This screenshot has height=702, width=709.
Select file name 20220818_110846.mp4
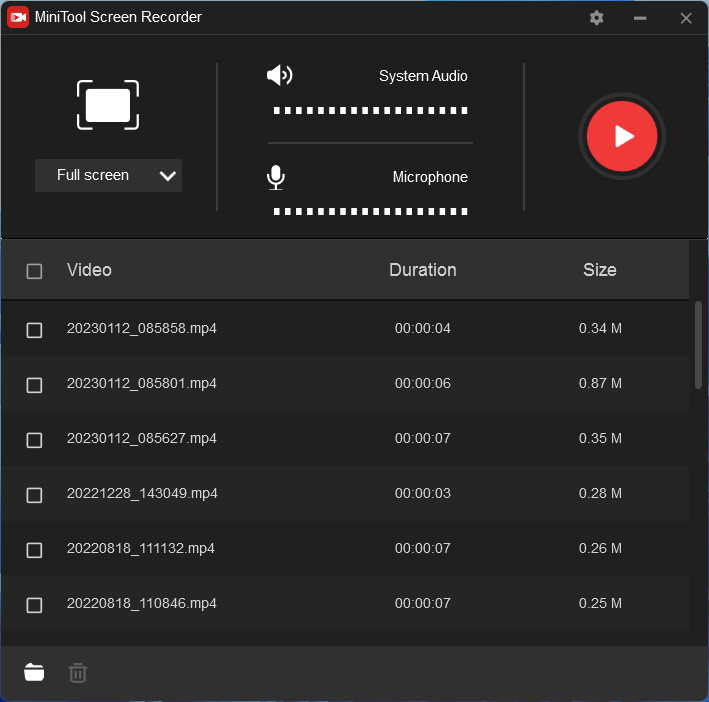(142, 603)
